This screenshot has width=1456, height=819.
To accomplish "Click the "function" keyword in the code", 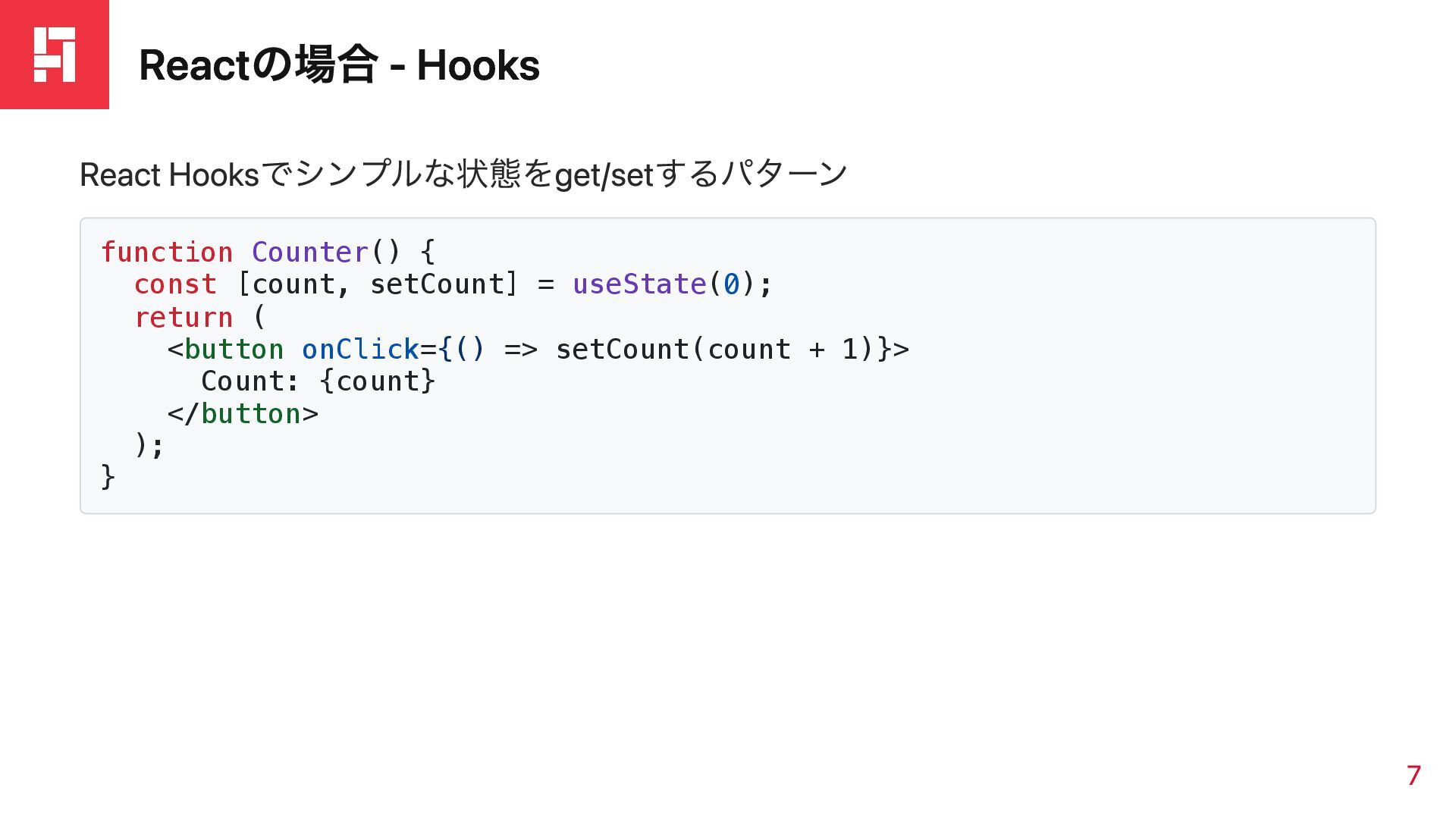I will coord(167,252).
